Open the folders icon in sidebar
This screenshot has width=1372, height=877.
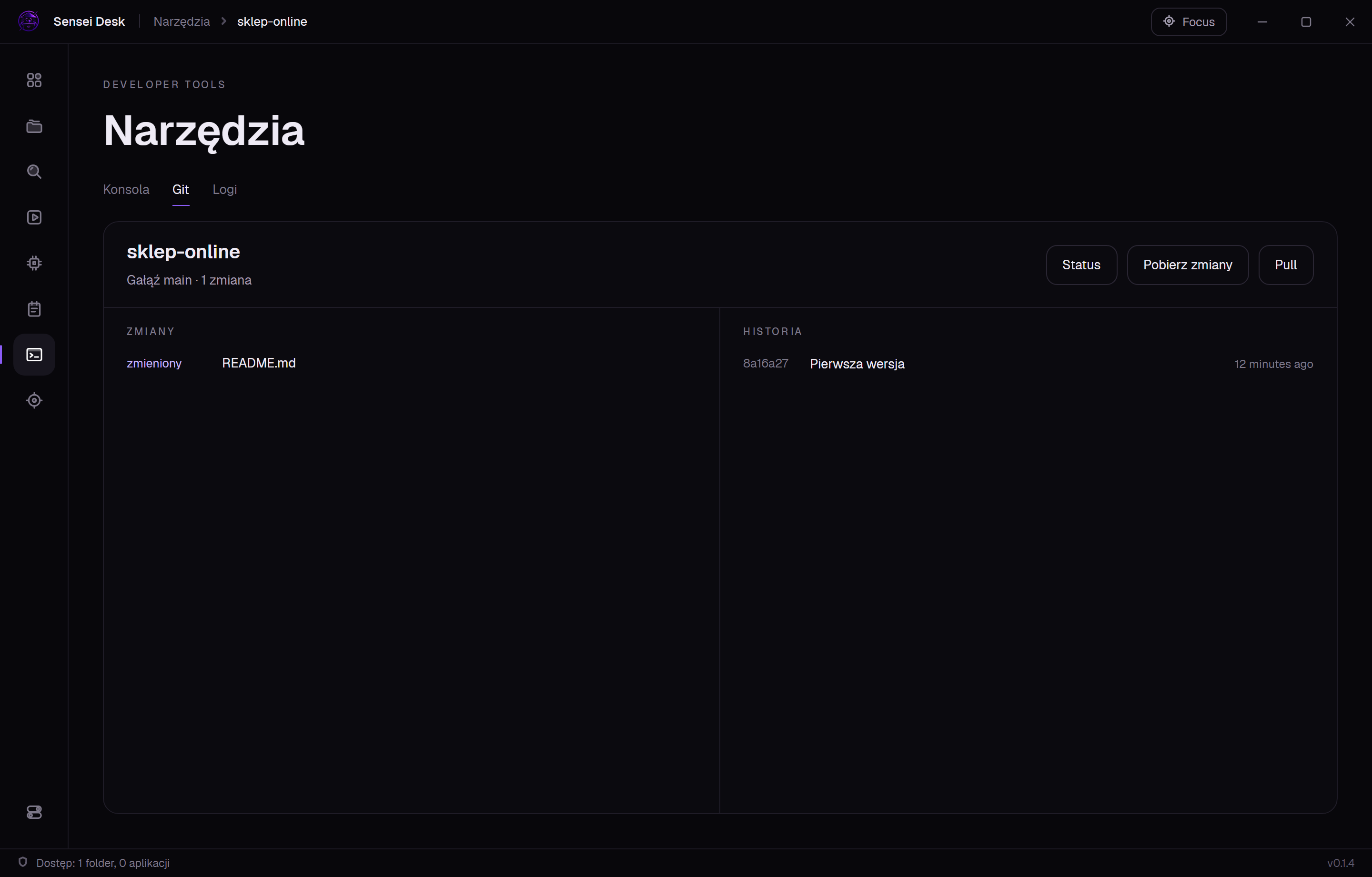(x=34, y=126)
